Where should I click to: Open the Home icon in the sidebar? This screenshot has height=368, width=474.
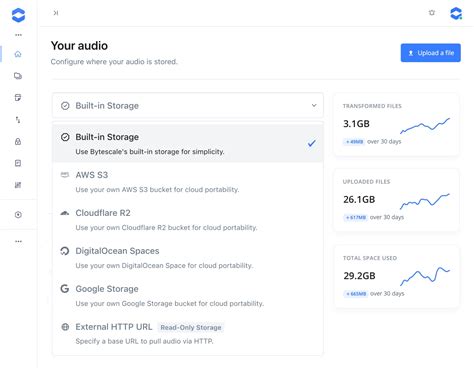click(18, 54)
